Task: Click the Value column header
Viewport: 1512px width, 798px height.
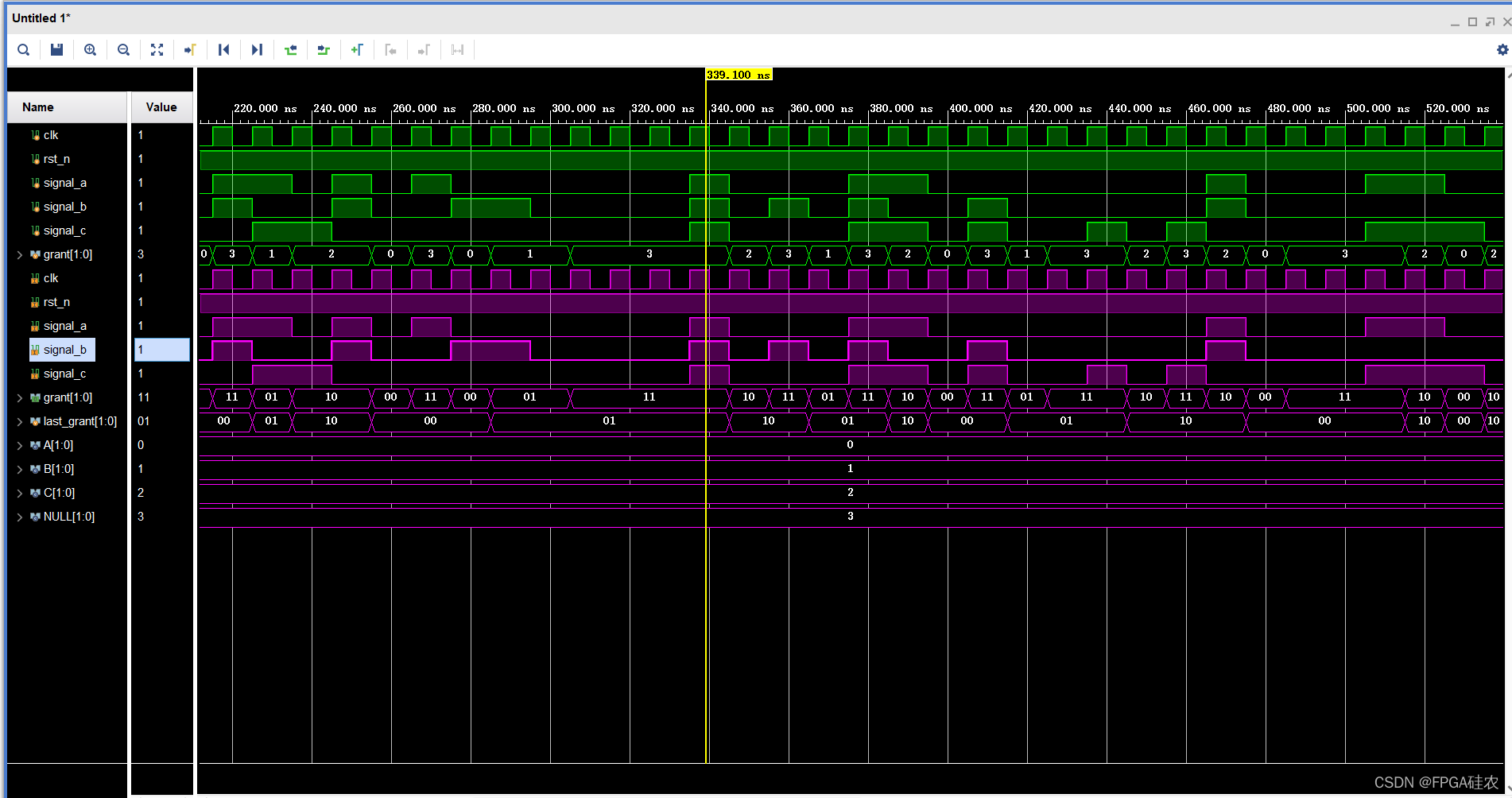Action: coord(161,107)
